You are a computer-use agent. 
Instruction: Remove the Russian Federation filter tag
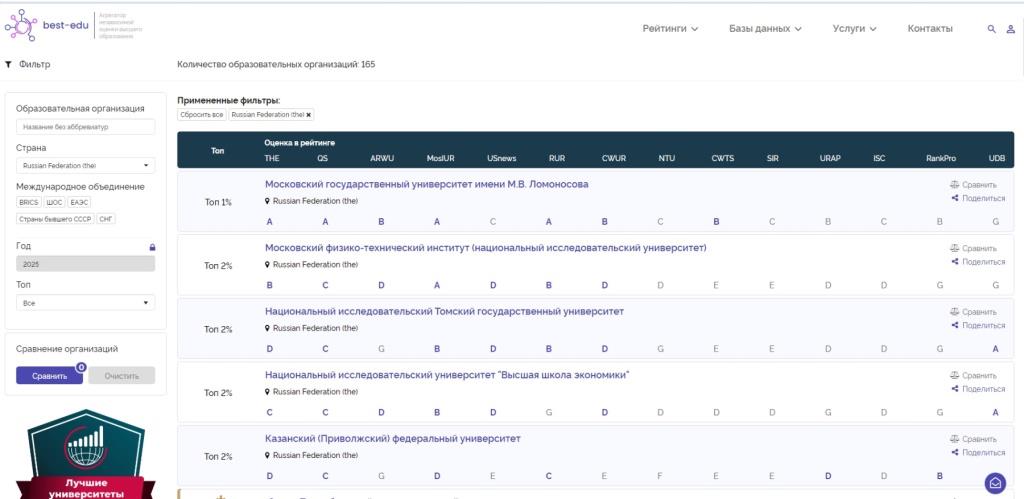click(x=309, y=114)
